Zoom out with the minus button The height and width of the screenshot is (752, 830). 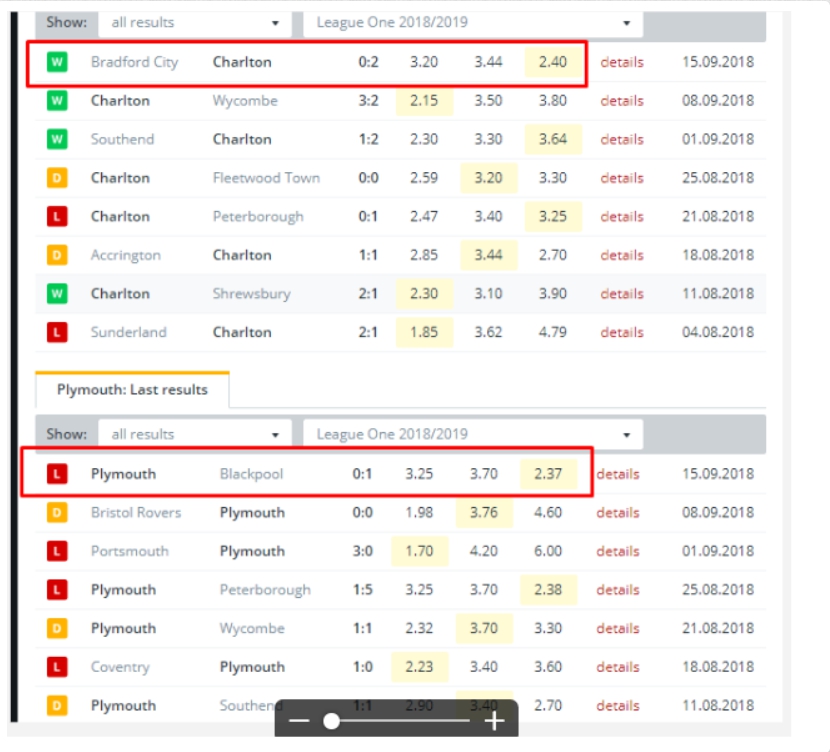pyautogui.click(x=299, y=721)
